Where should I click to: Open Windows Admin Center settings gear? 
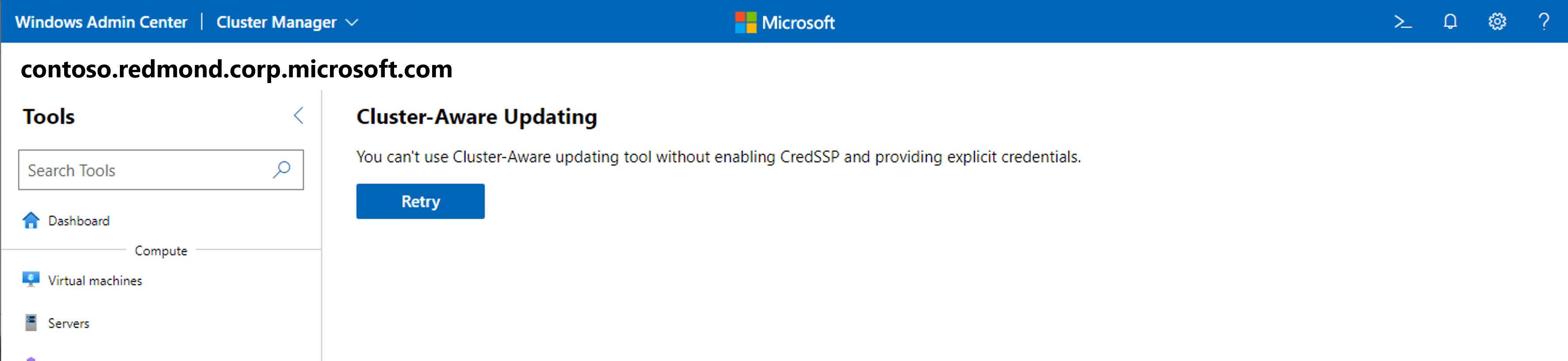pos(1497,21)
